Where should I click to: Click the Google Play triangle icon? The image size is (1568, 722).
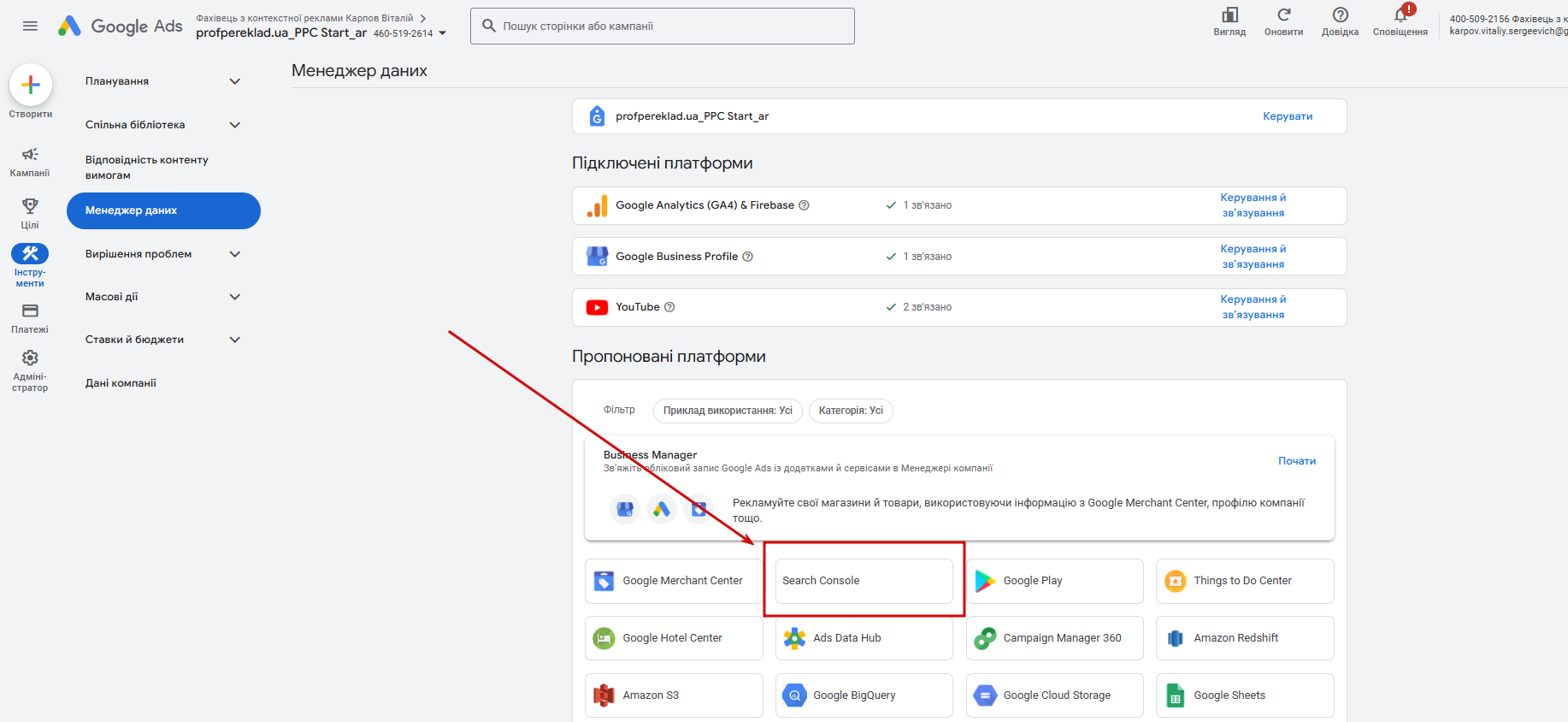pos(985,581)
